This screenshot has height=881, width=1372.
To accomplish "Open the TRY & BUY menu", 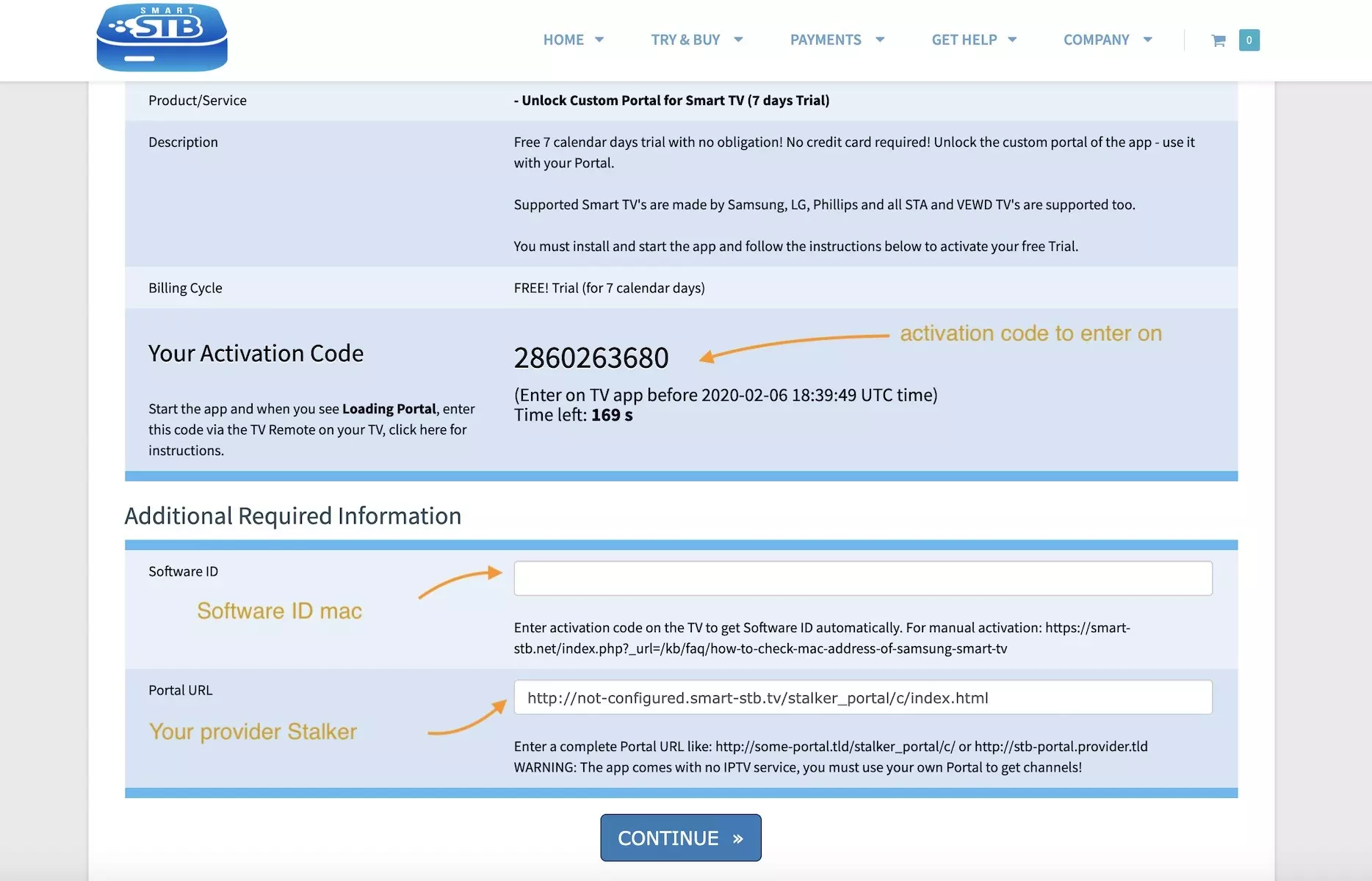I will tap(685, 40).
